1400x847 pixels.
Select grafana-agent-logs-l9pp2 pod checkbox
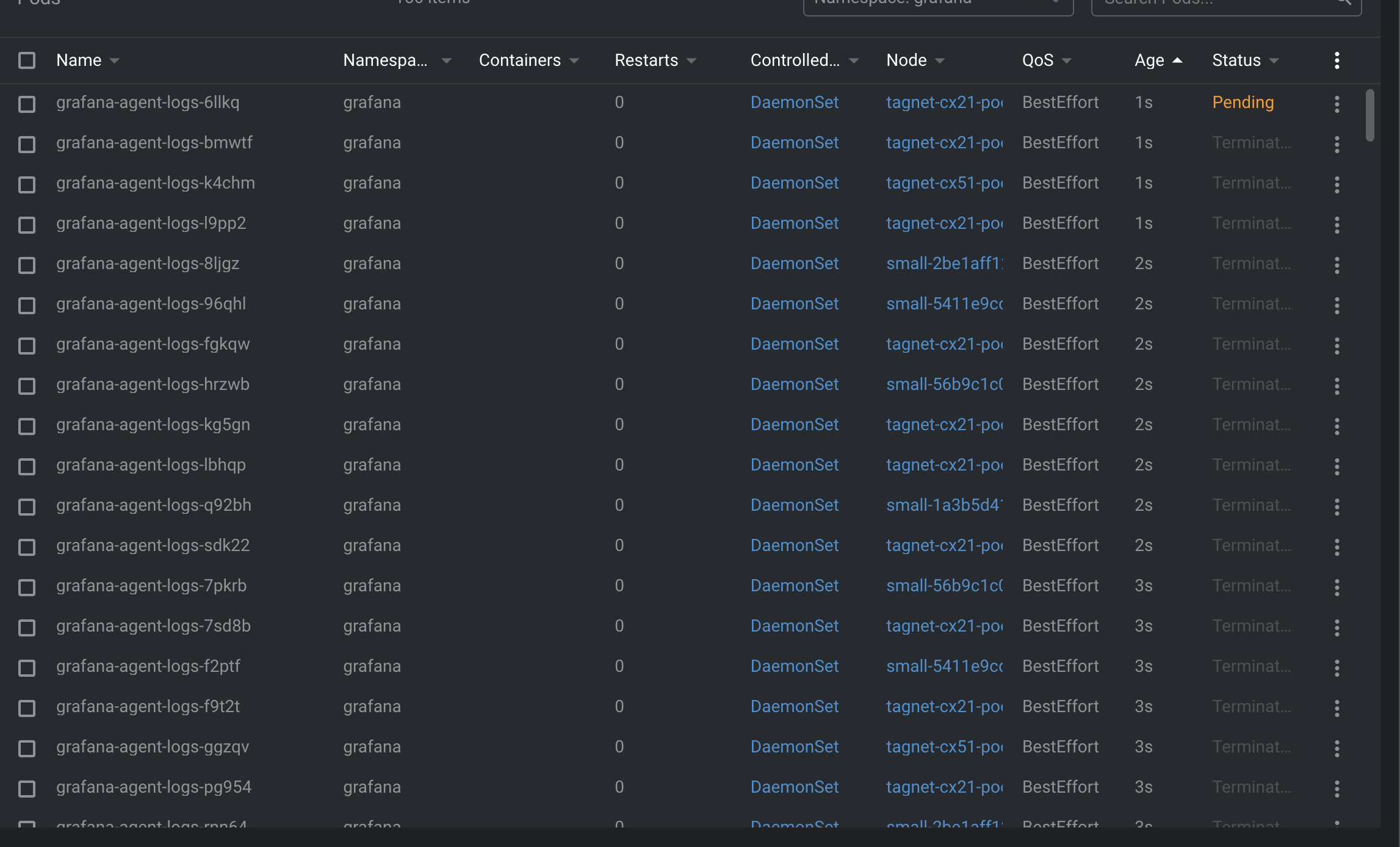point(27,225)
